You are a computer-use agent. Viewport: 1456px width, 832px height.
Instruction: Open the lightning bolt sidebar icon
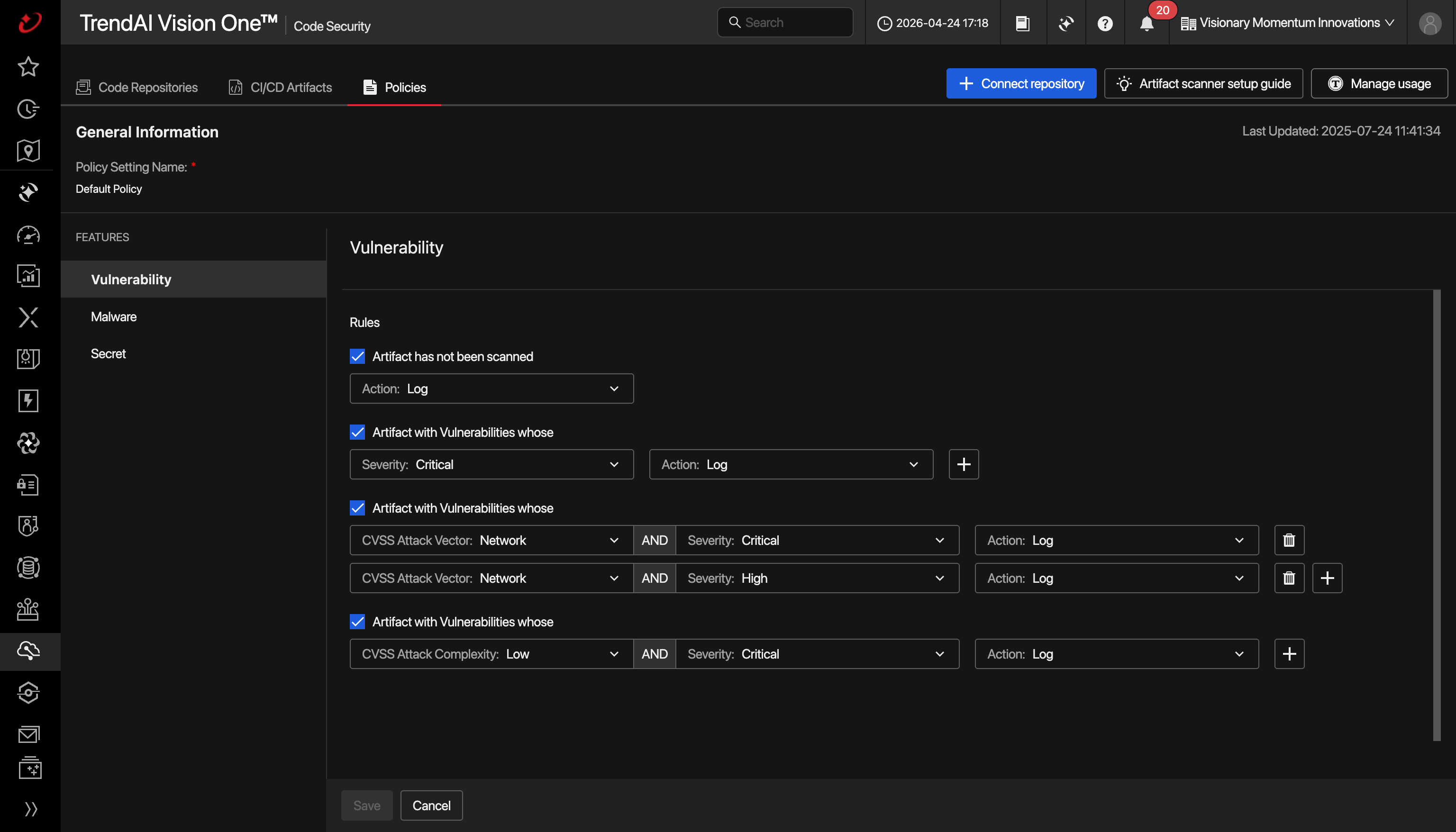click(x=28, y=400)
